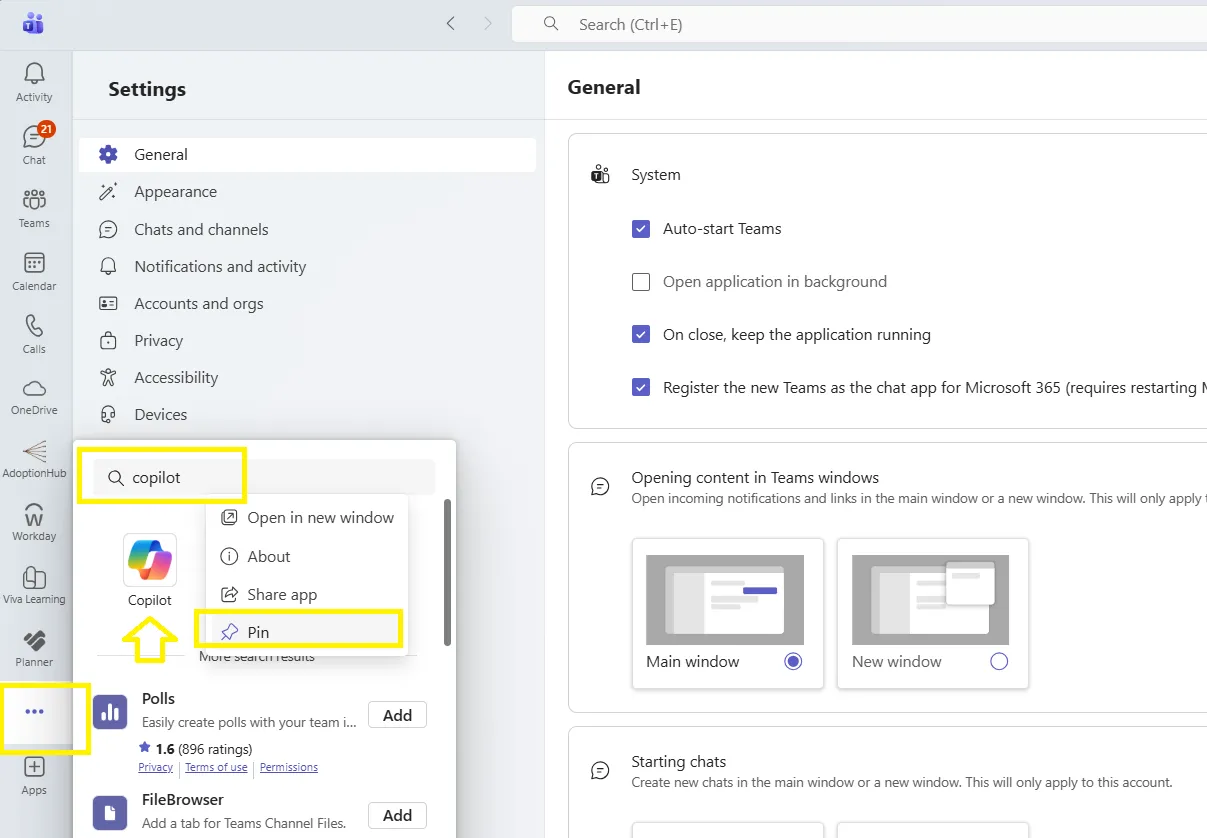Screen dimensions: 1207x838
Task: Select Pin from the context menu
Action: (x=258, y=632)
